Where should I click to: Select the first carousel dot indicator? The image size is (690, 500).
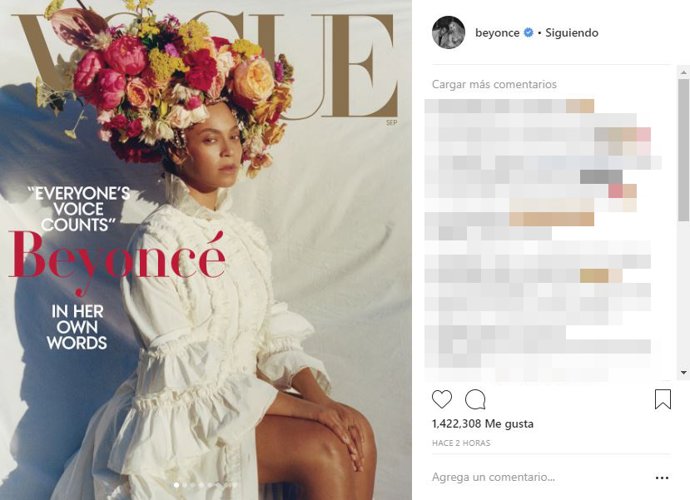click(x=176, y=485)
